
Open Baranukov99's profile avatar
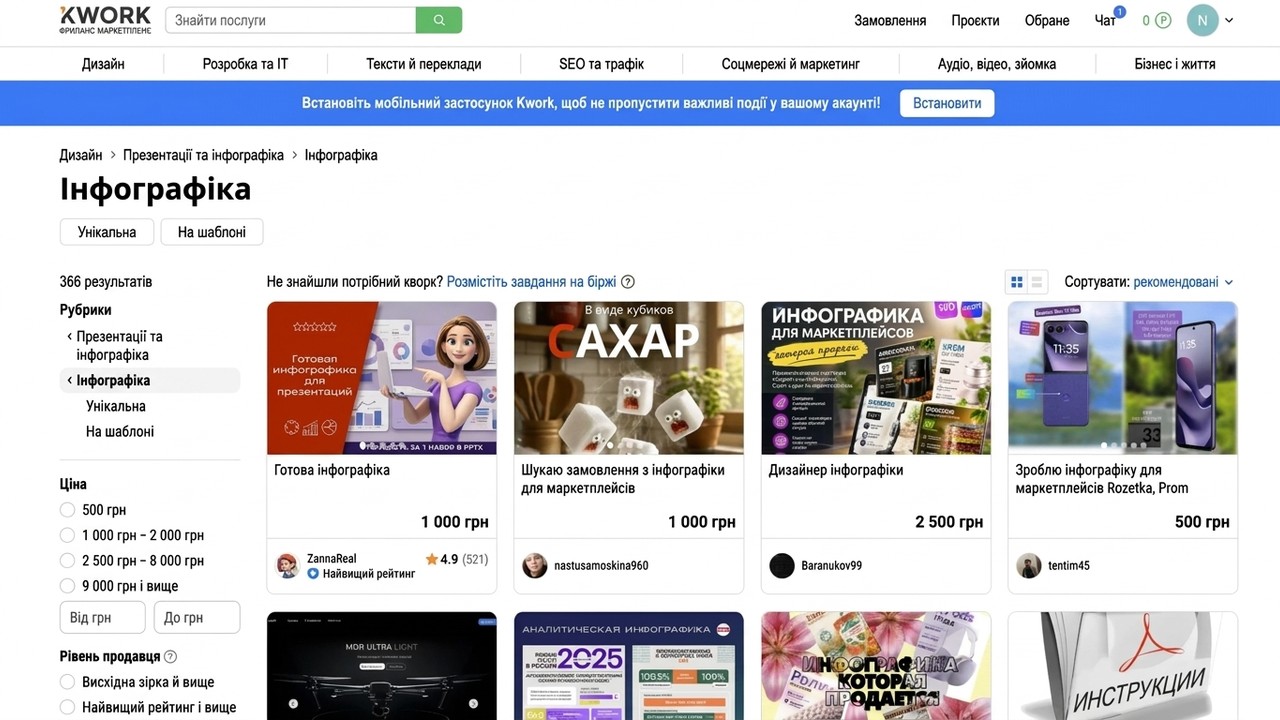(782, 566)
